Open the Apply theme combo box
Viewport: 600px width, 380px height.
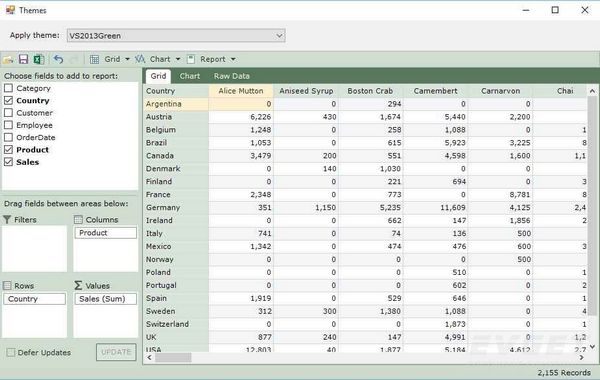pyautogui.click(x=176, y=36)
